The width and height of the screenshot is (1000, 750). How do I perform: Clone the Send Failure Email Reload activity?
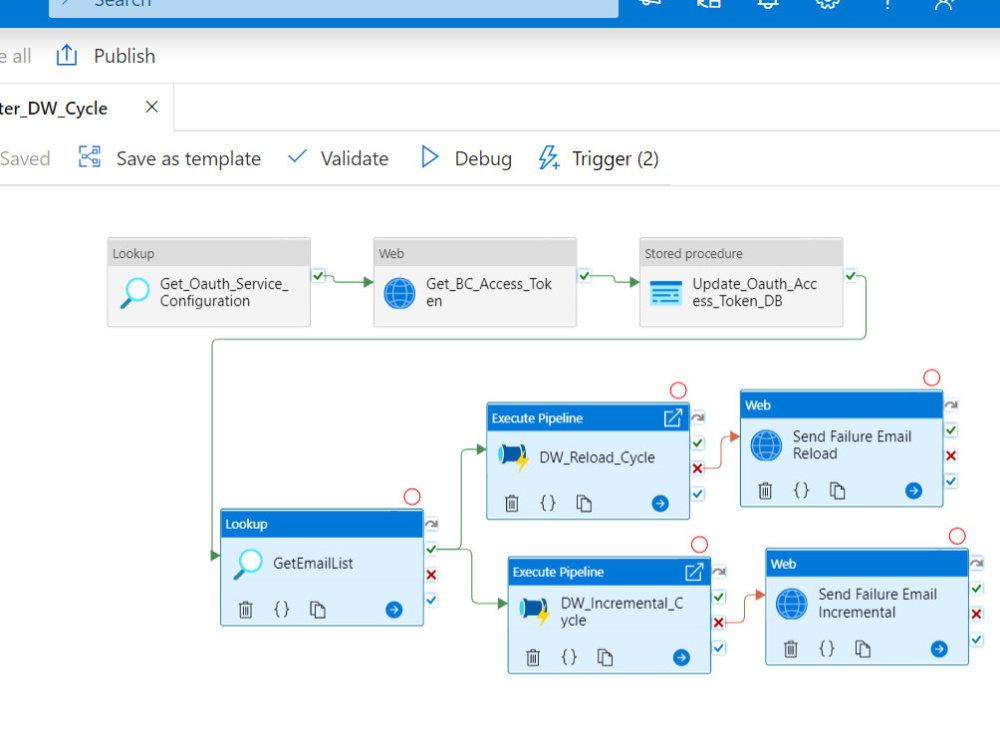tap(837, 490)
